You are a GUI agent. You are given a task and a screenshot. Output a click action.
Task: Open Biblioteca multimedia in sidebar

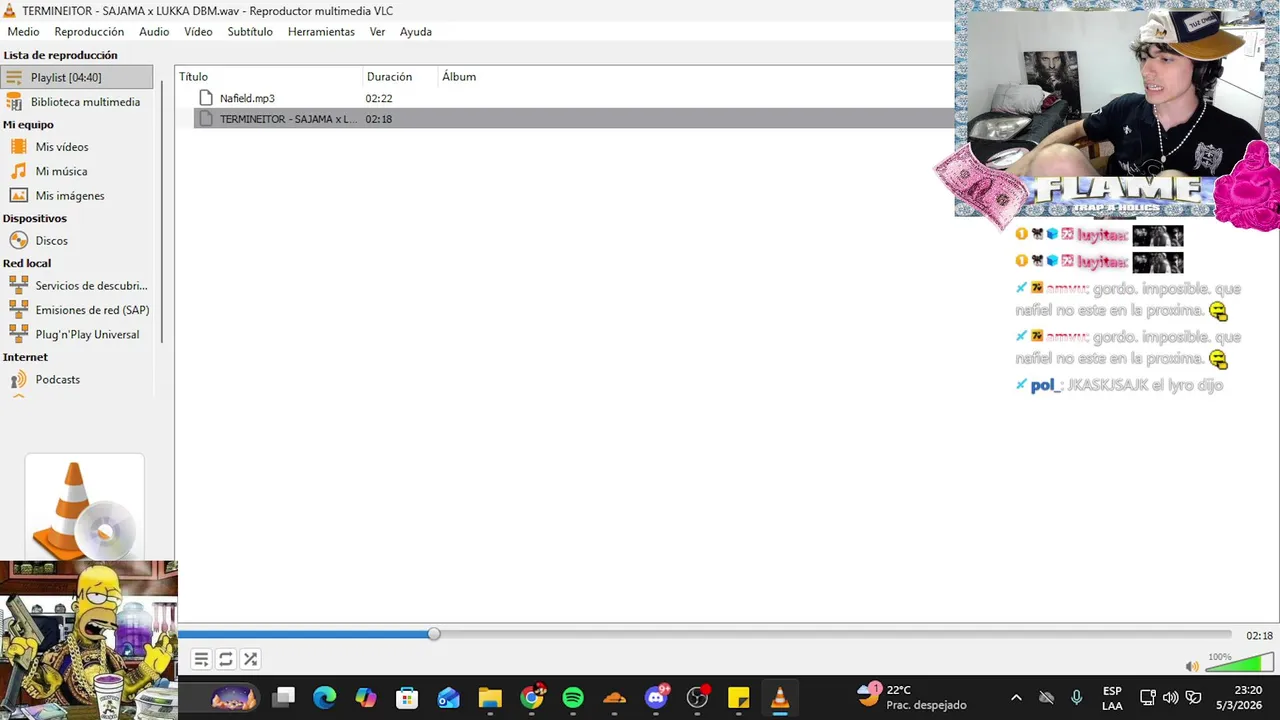(x=77, y=102)
